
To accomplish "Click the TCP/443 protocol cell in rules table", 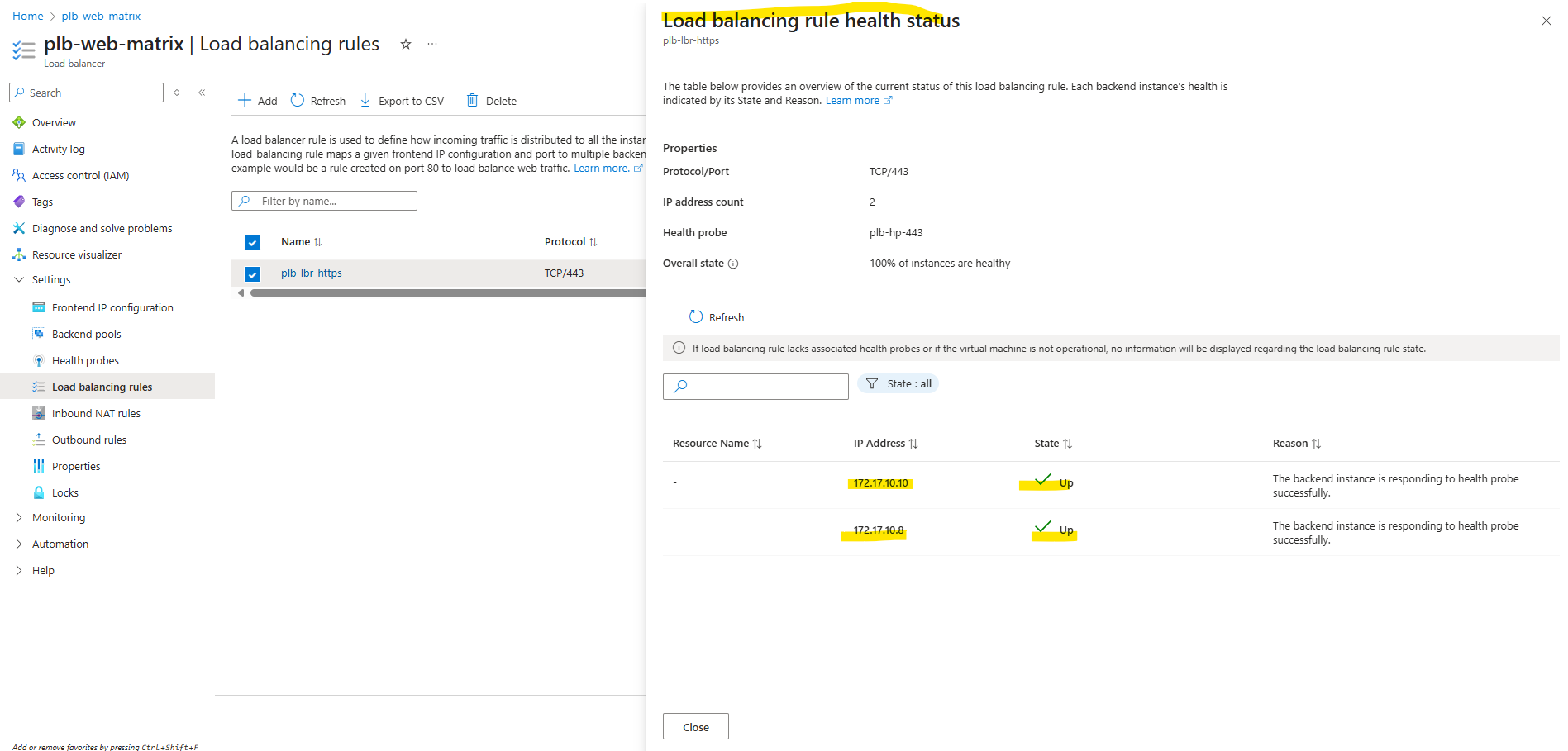I will (x=564, y=273).
